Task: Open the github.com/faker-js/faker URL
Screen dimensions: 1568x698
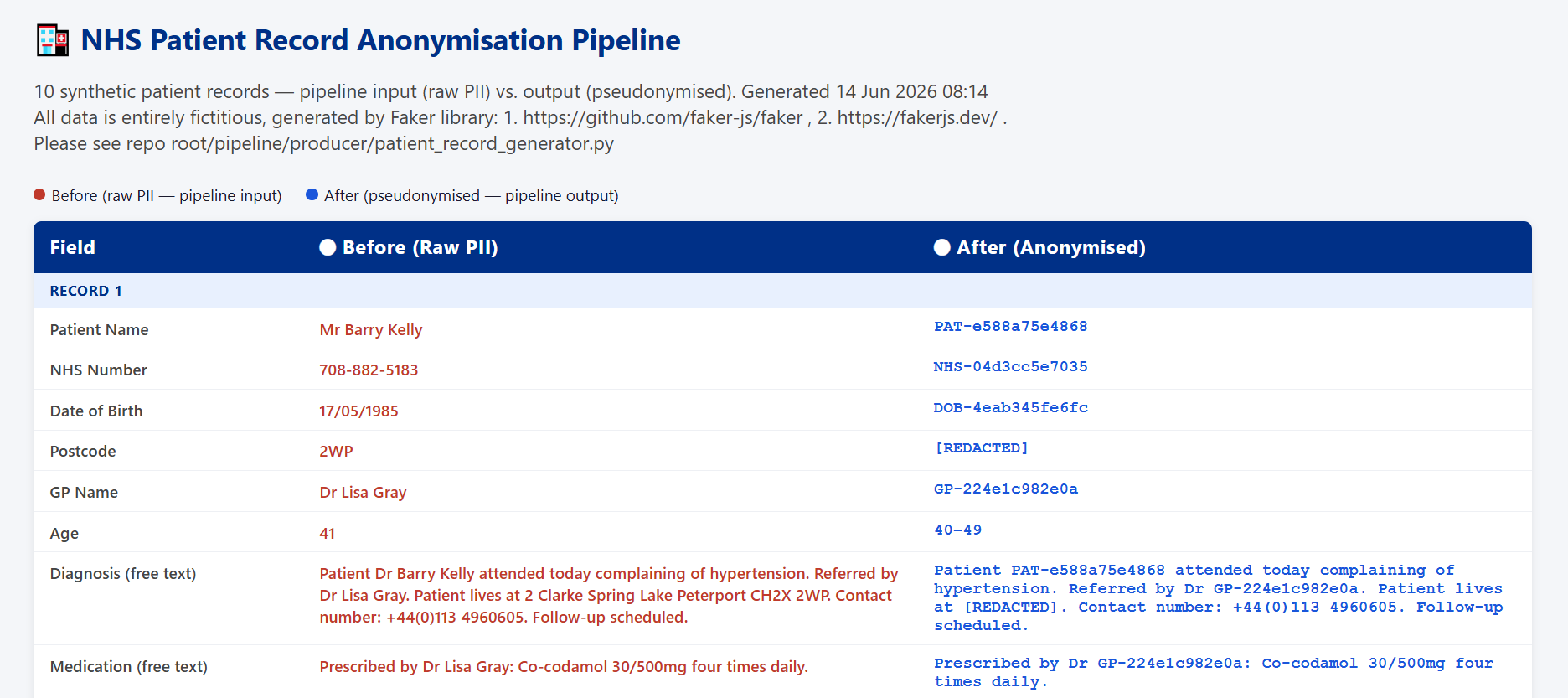Action: (663, 117)
